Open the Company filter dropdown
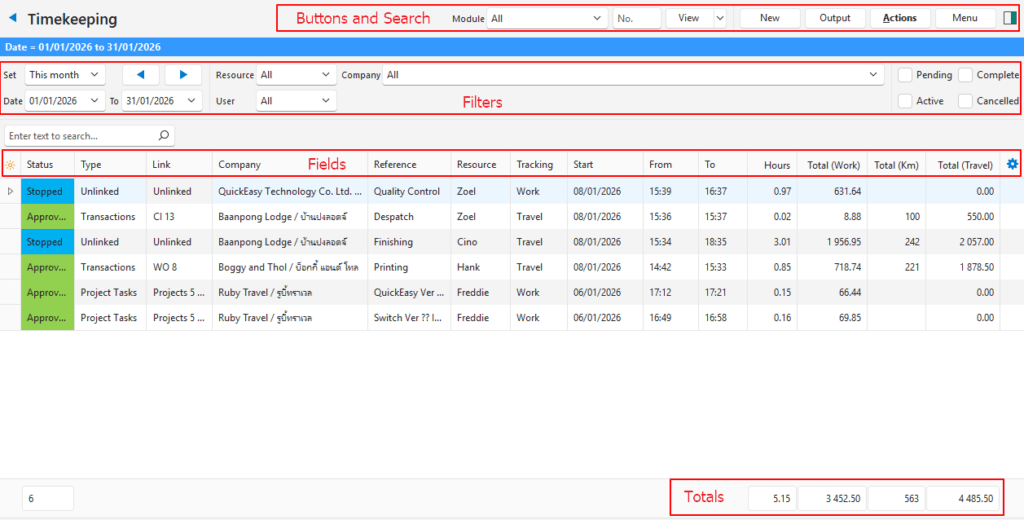 pyautogui.click(x=633, y=75)
